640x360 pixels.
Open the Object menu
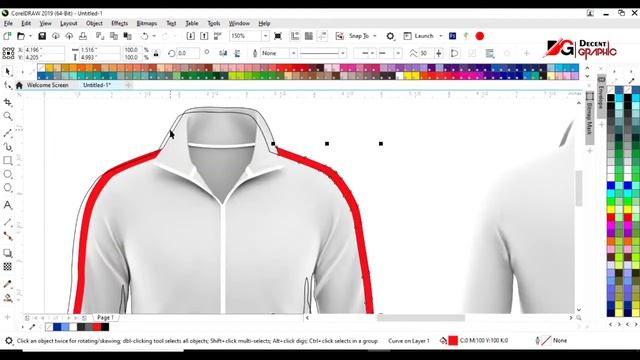point(94,23)
